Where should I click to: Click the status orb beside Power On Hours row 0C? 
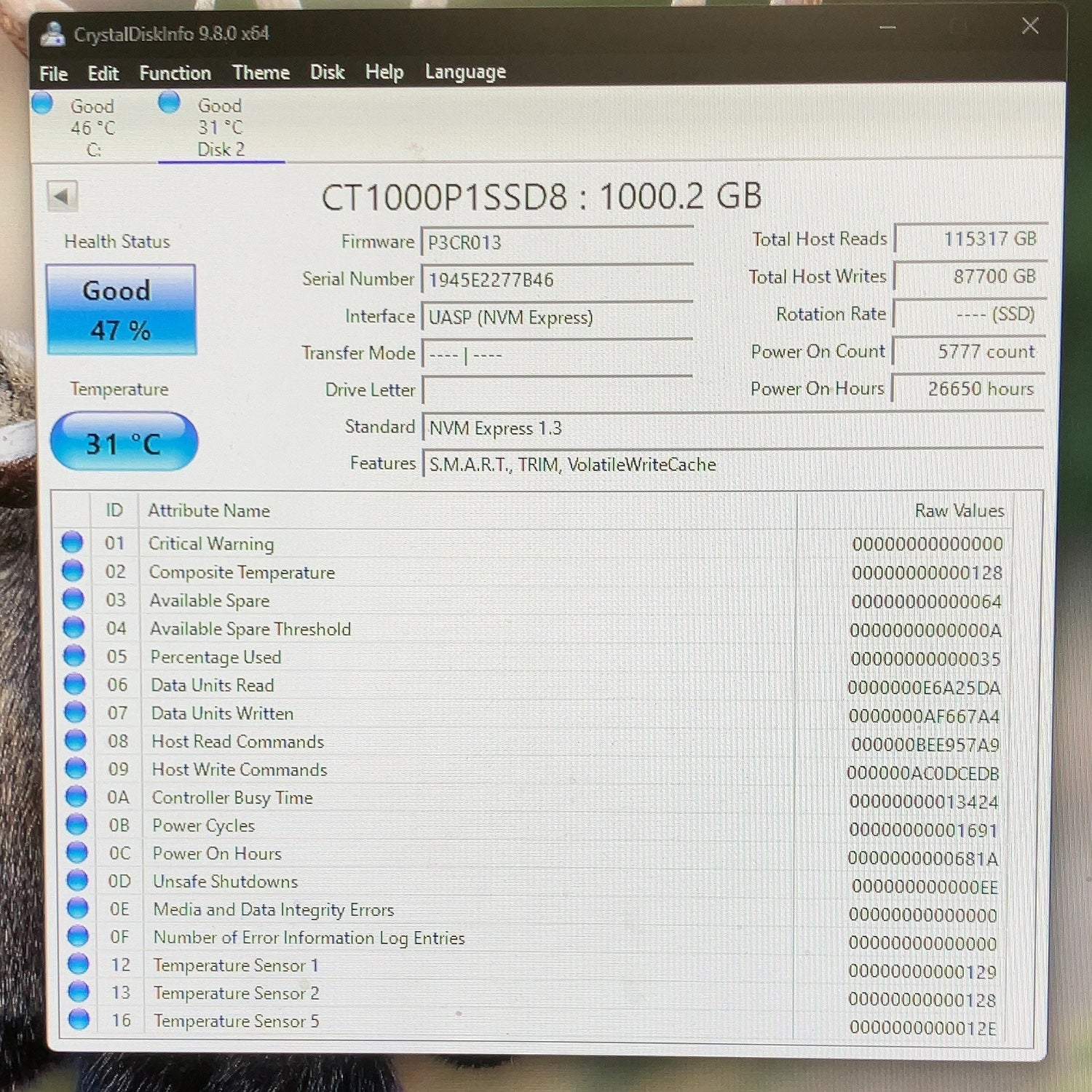[76, 852]
